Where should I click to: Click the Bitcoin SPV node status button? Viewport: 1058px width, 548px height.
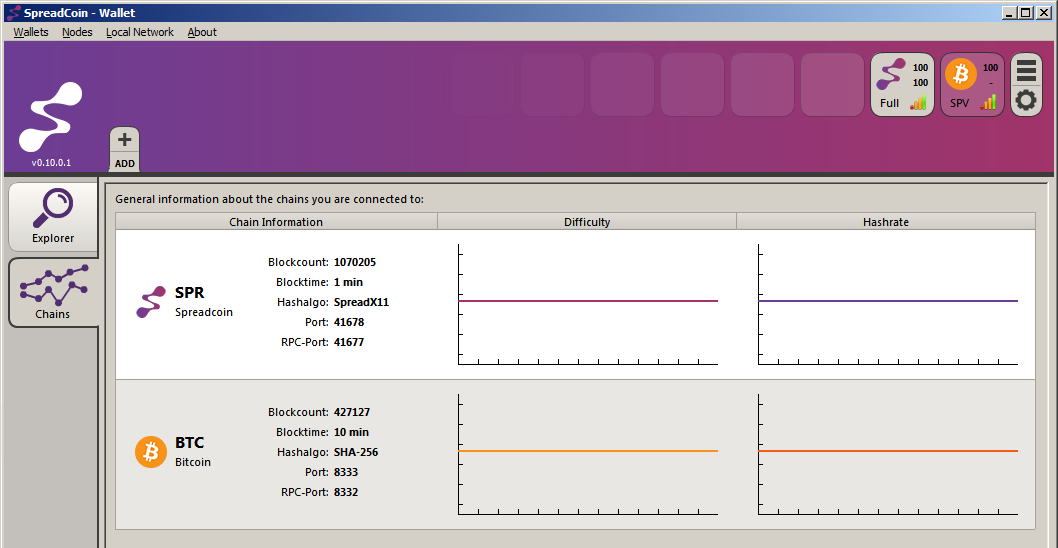[x=972, y=85]
